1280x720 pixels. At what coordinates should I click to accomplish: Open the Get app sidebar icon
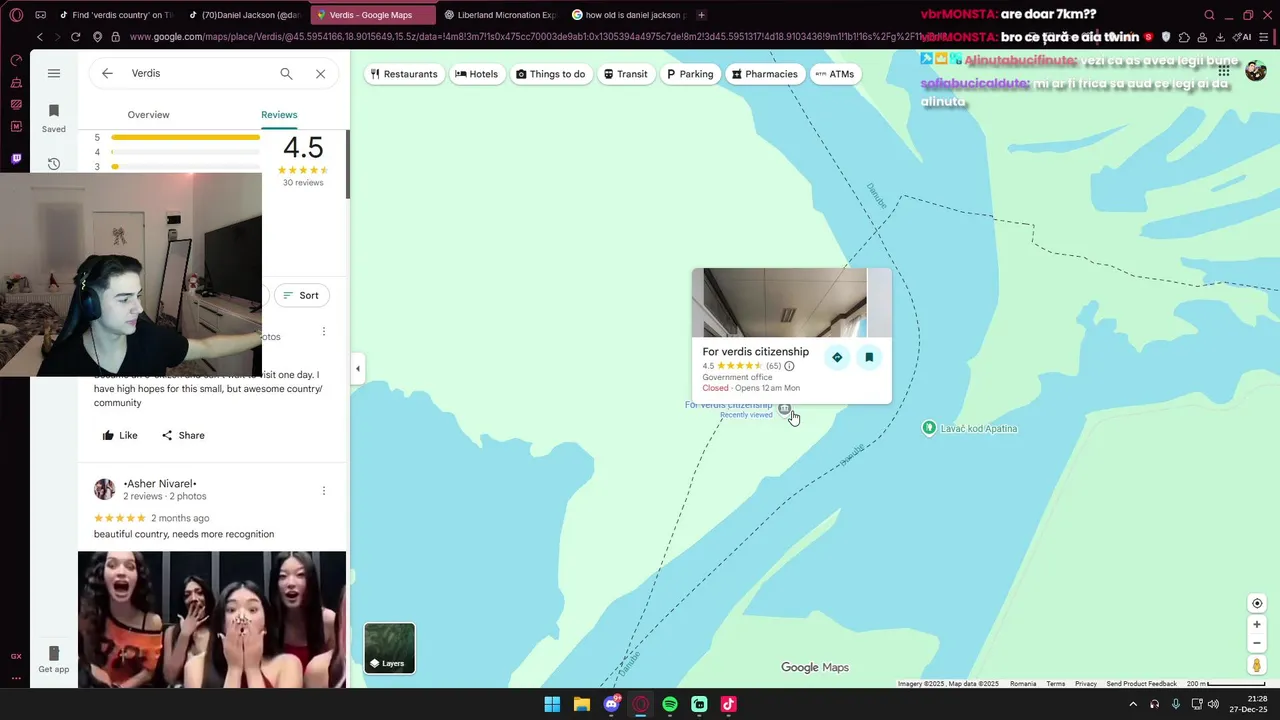54,660
